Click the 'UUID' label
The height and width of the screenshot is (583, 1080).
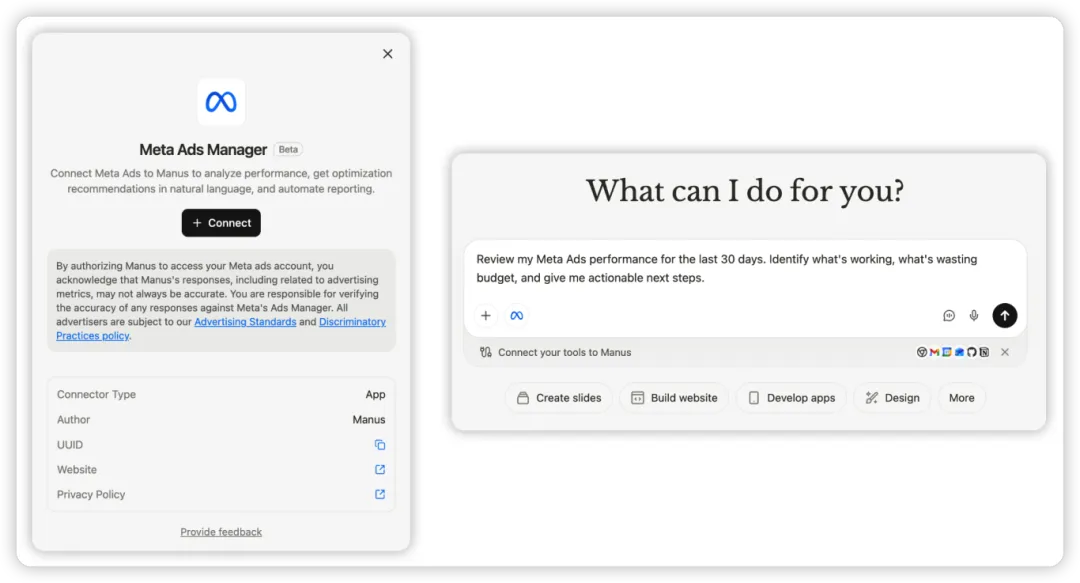tap(70, 444)
